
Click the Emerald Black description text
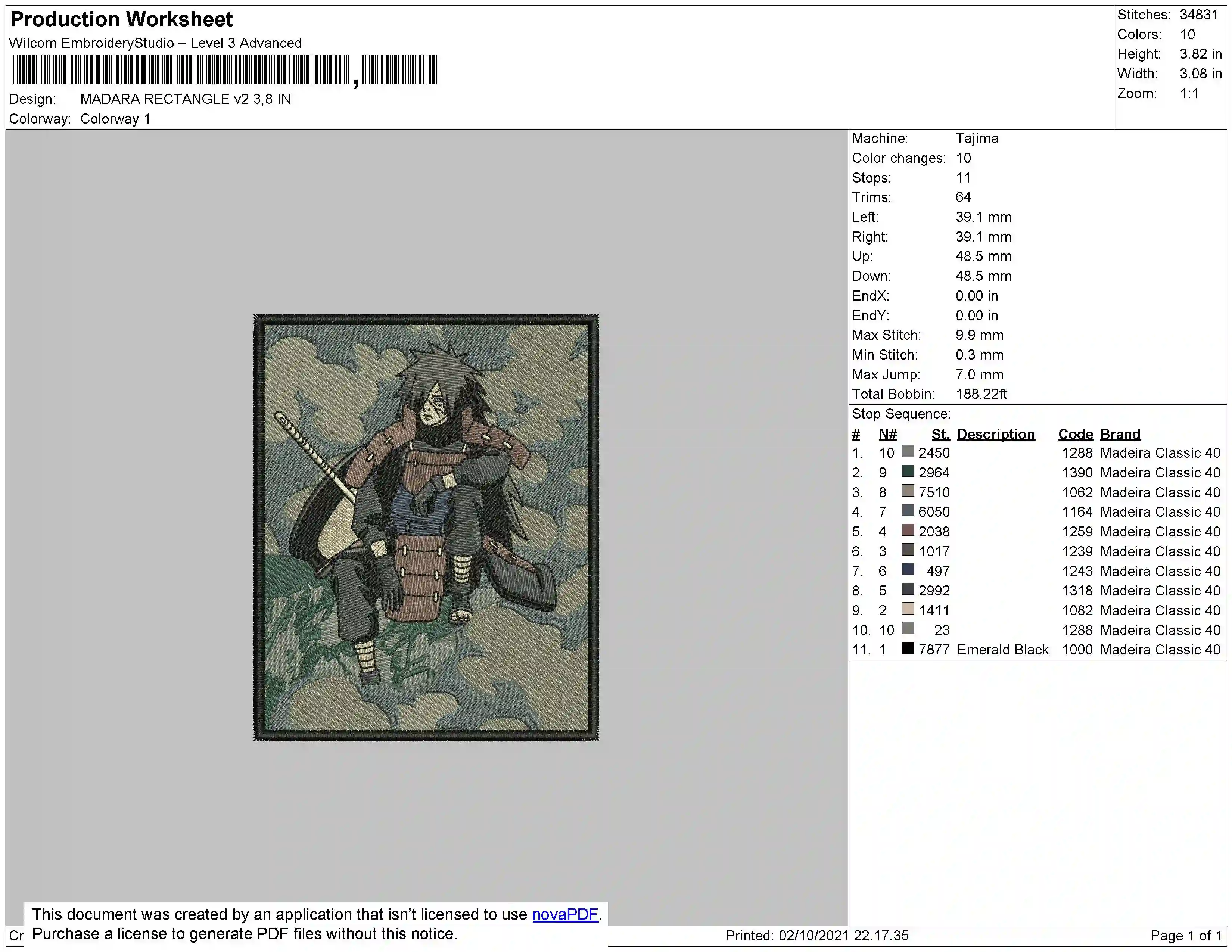tap(1002, 650)
